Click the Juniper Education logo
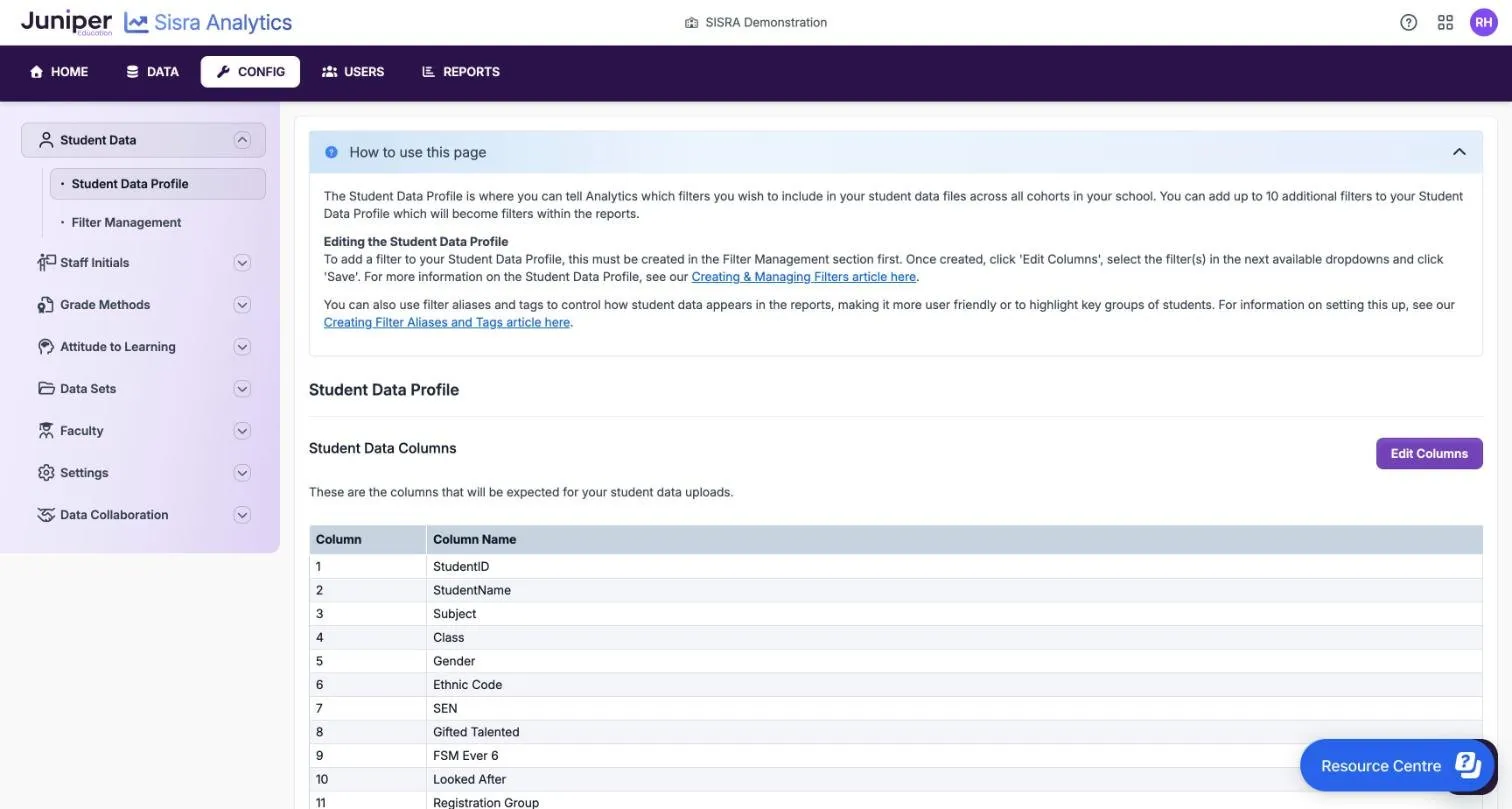1512x809 pixels. tap(66, 22)
